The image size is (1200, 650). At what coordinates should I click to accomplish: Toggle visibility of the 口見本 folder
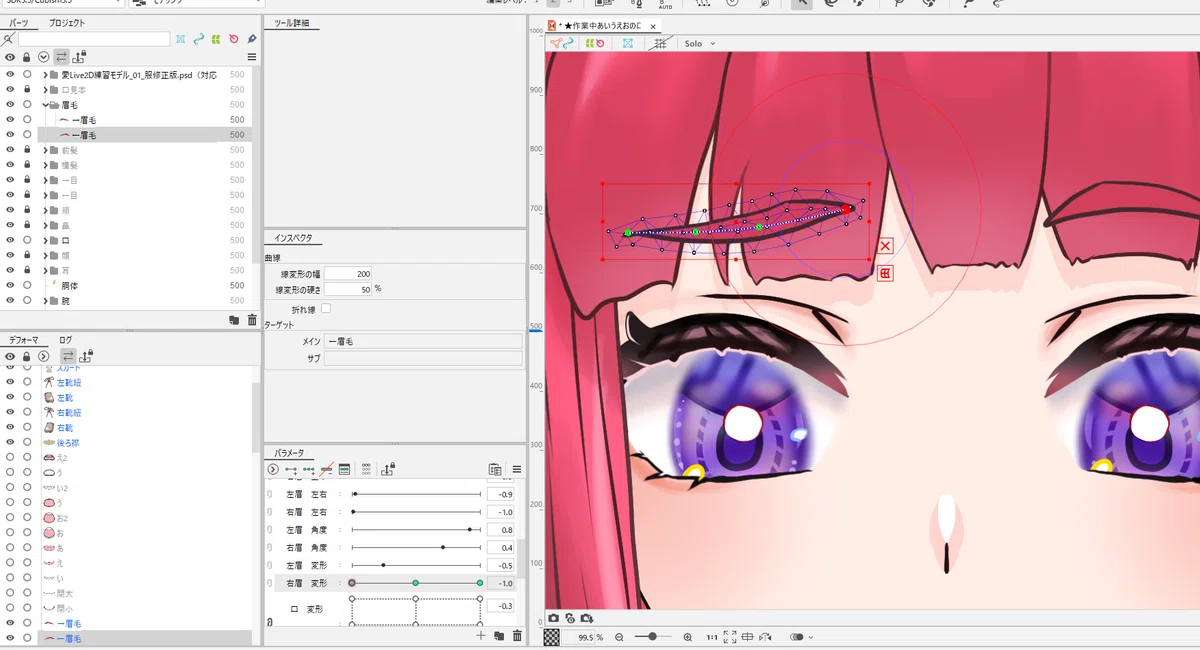pyautogui.click(x=10, y=90)
